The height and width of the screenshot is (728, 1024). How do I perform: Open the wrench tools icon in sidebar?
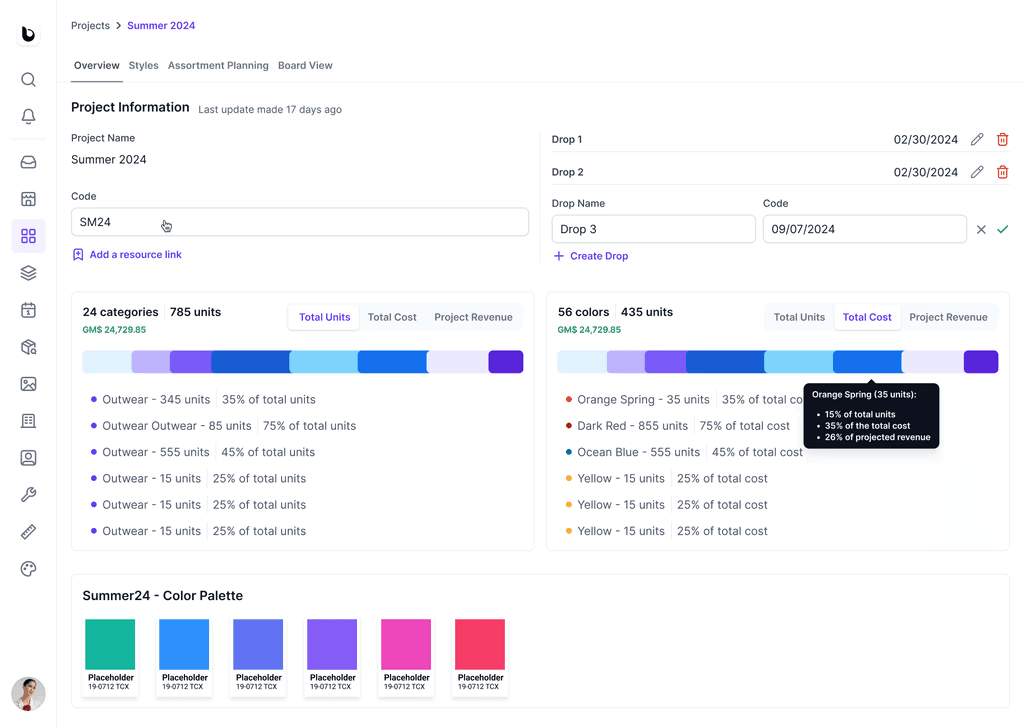click(x=28, y=495)
